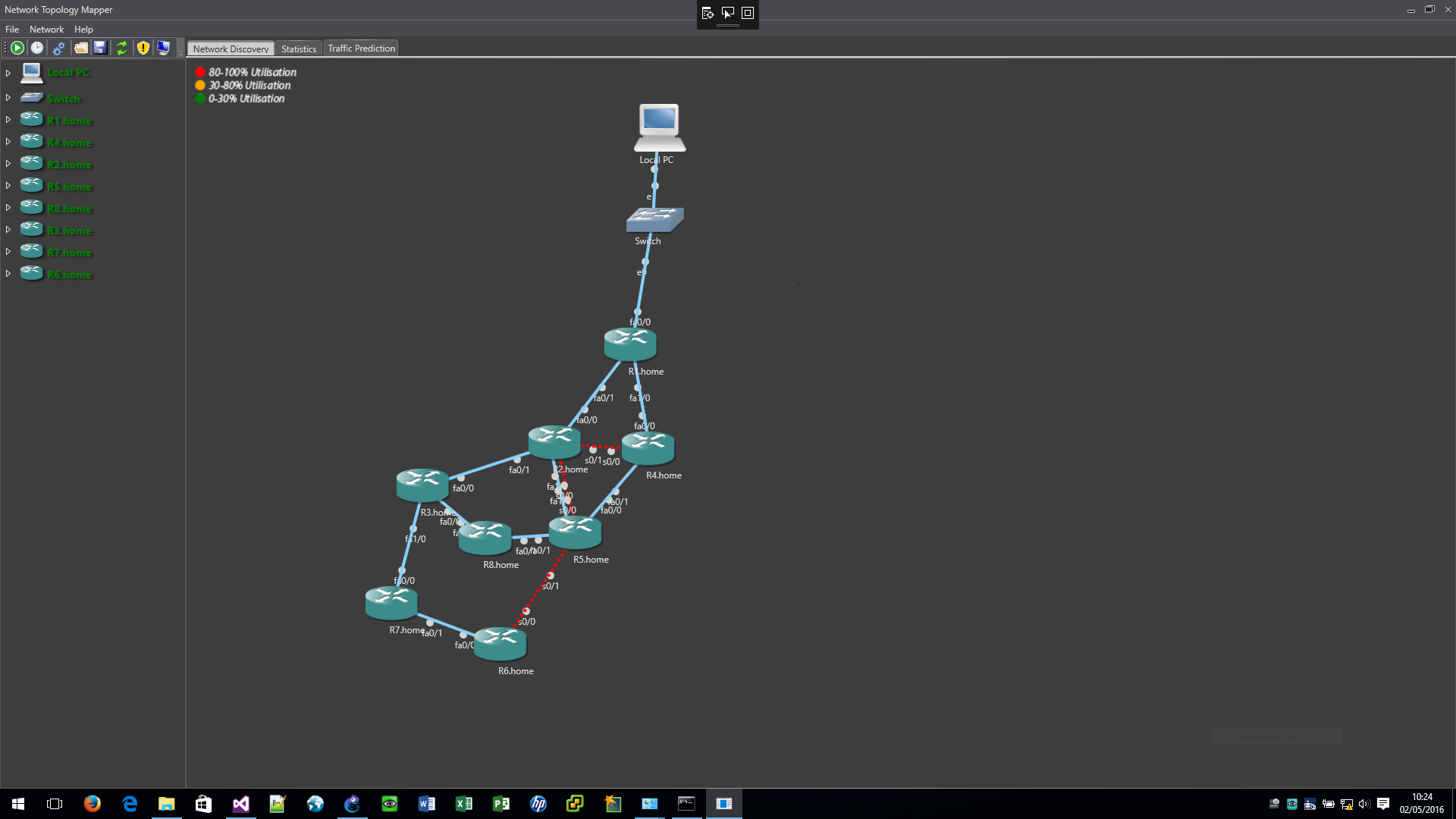
Task: Select R2.home in the device tree
Action: 69,165
